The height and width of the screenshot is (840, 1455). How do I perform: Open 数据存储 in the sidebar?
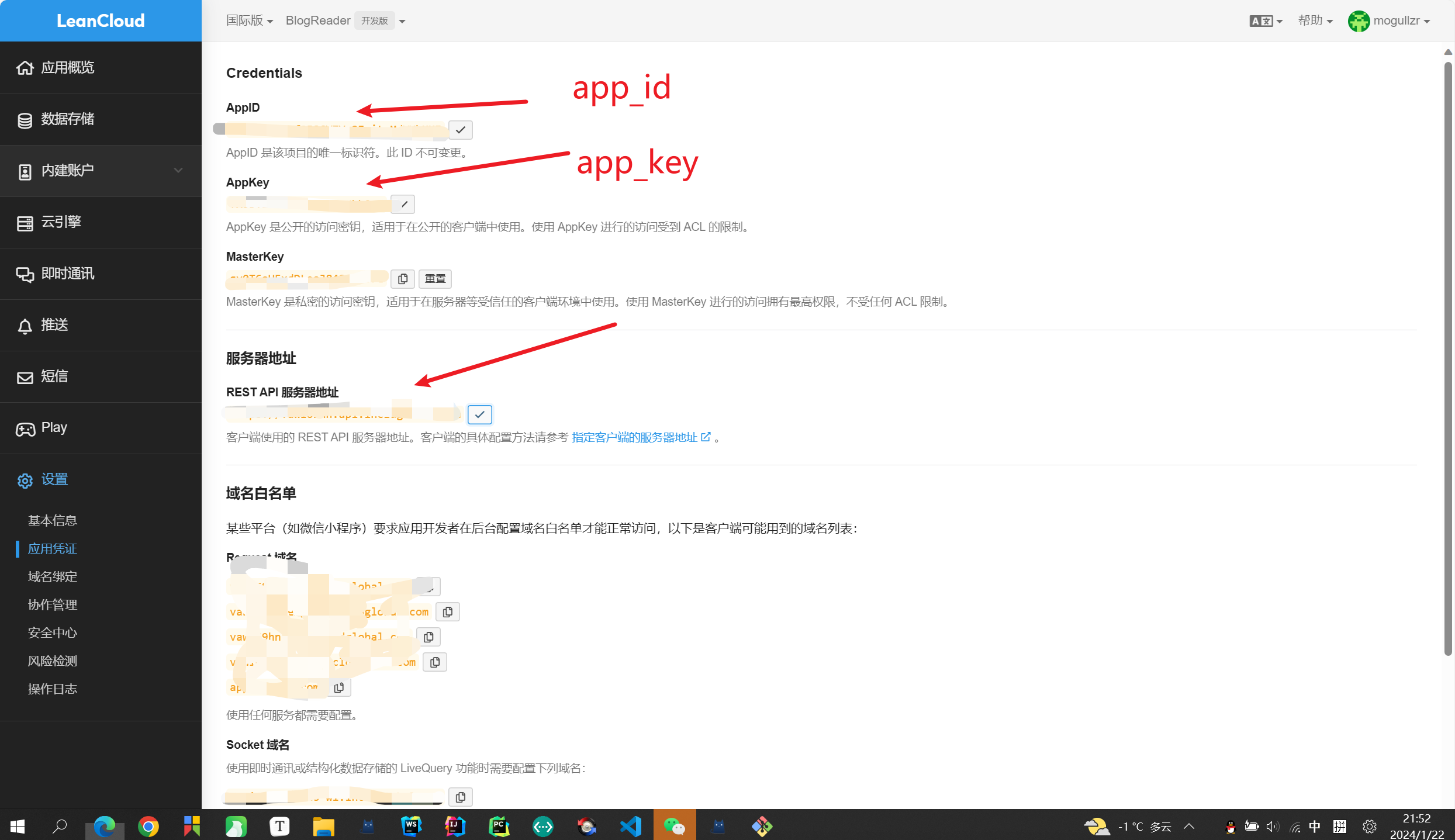click(x=101, y=119)
